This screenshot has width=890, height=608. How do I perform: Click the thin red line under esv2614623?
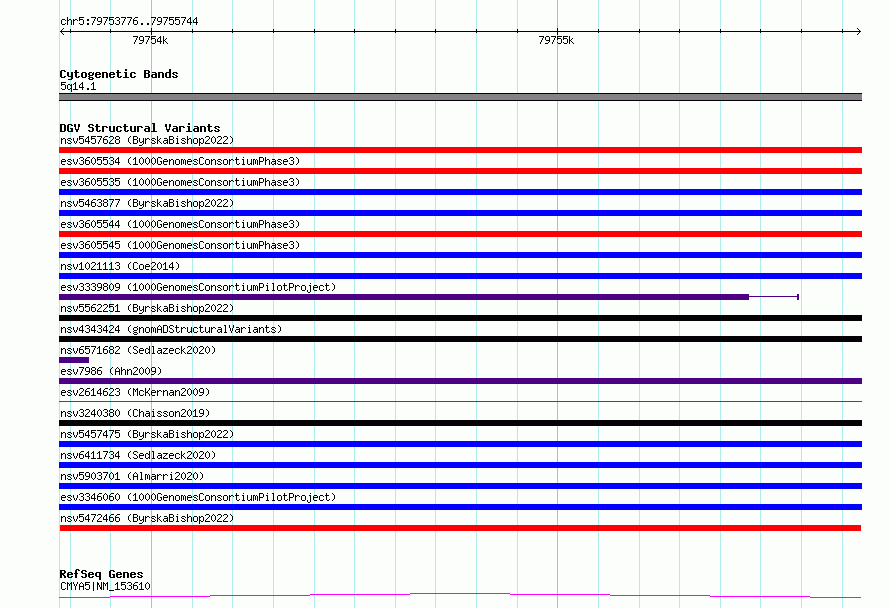(460, 401)
